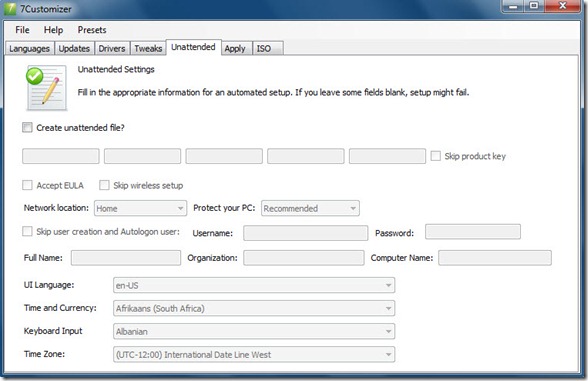The width and height of the screenshot is (588, 381).
Task: Open the Help menu
Action: pyautogui.click(x=53, y=30)
